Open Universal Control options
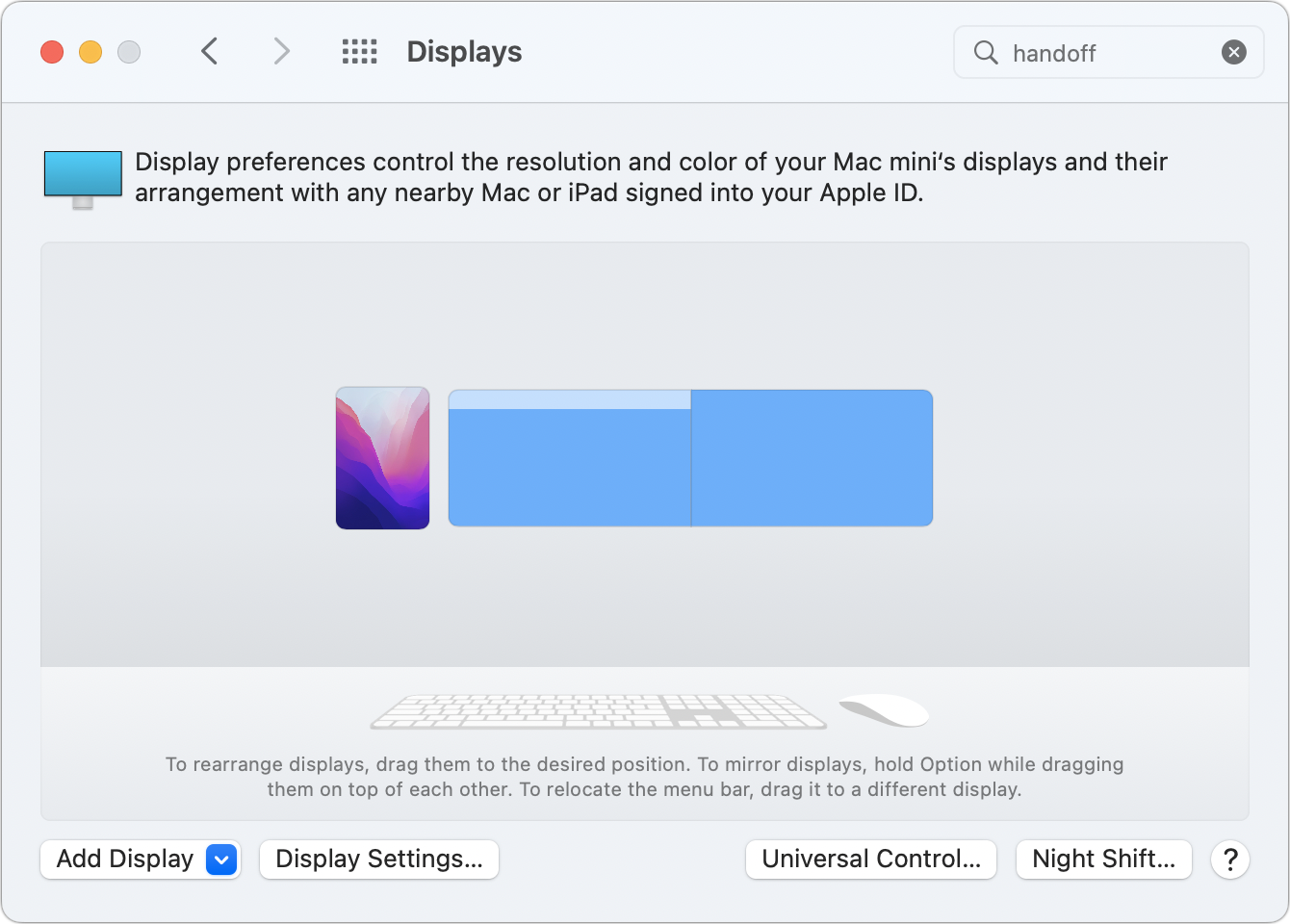Viewport: 1290px width, 924px height. 870,860
